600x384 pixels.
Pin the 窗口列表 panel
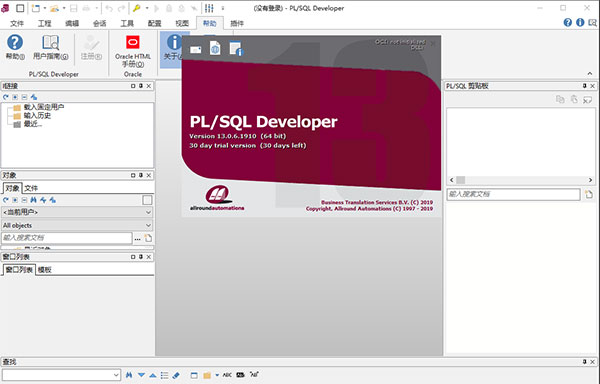point(141,257)
